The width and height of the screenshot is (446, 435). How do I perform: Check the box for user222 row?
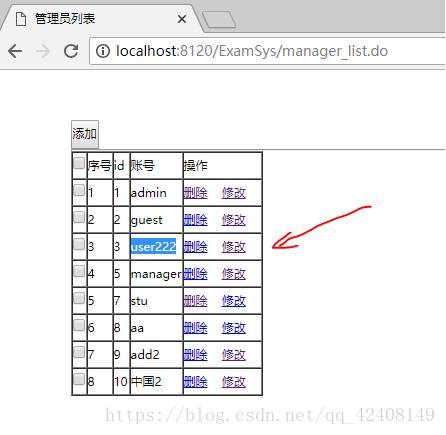click(x=79, y=244)
